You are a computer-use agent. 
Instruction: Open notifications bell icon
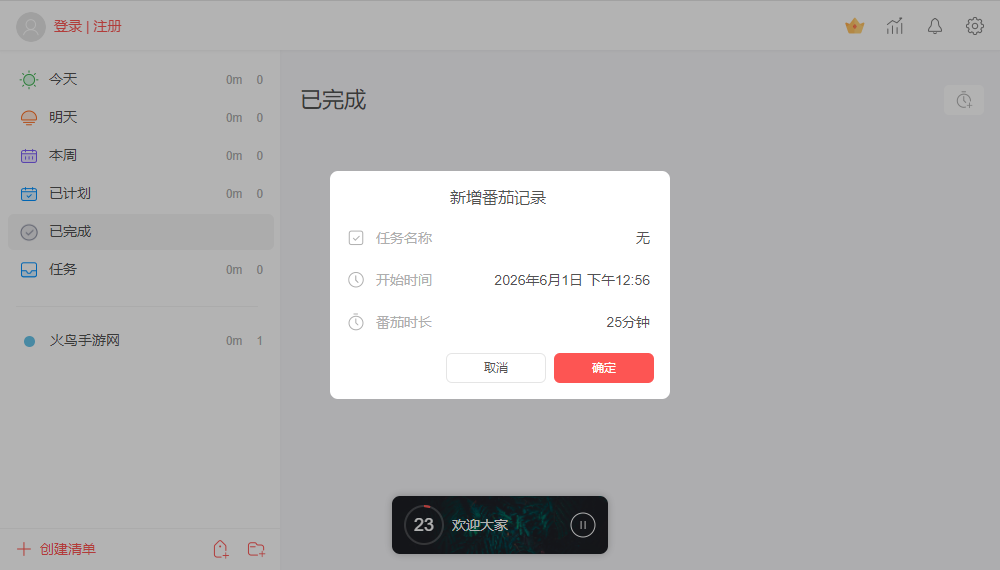(x=935, y=26)
